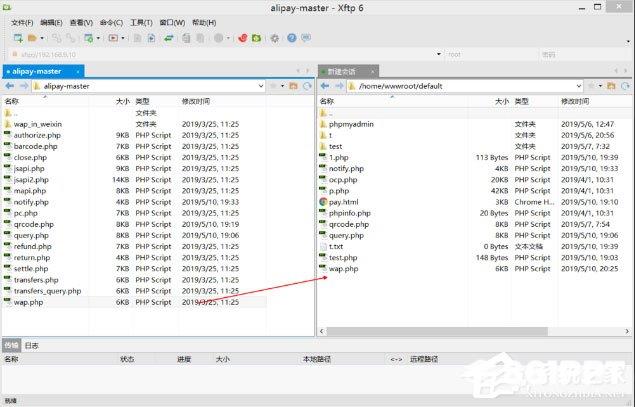Screen dimensions: 635x407
Task: Switch to the 日志 log tab
Action: pos(32,345)
